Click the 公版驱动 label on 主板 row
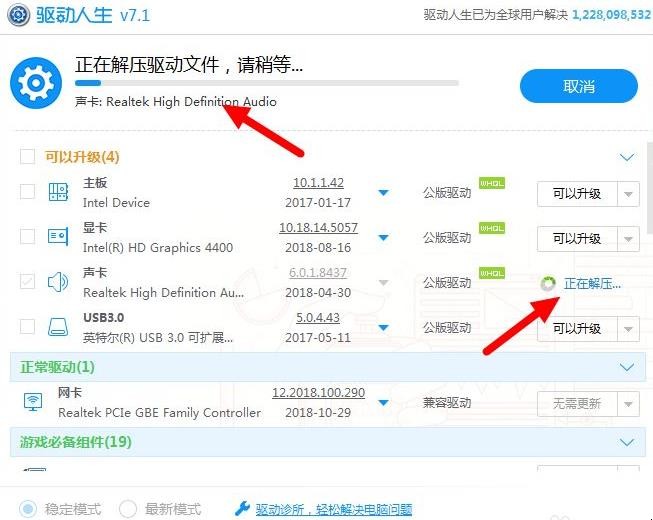The height and width of the screenshot is (520, 653). [447, 193]
